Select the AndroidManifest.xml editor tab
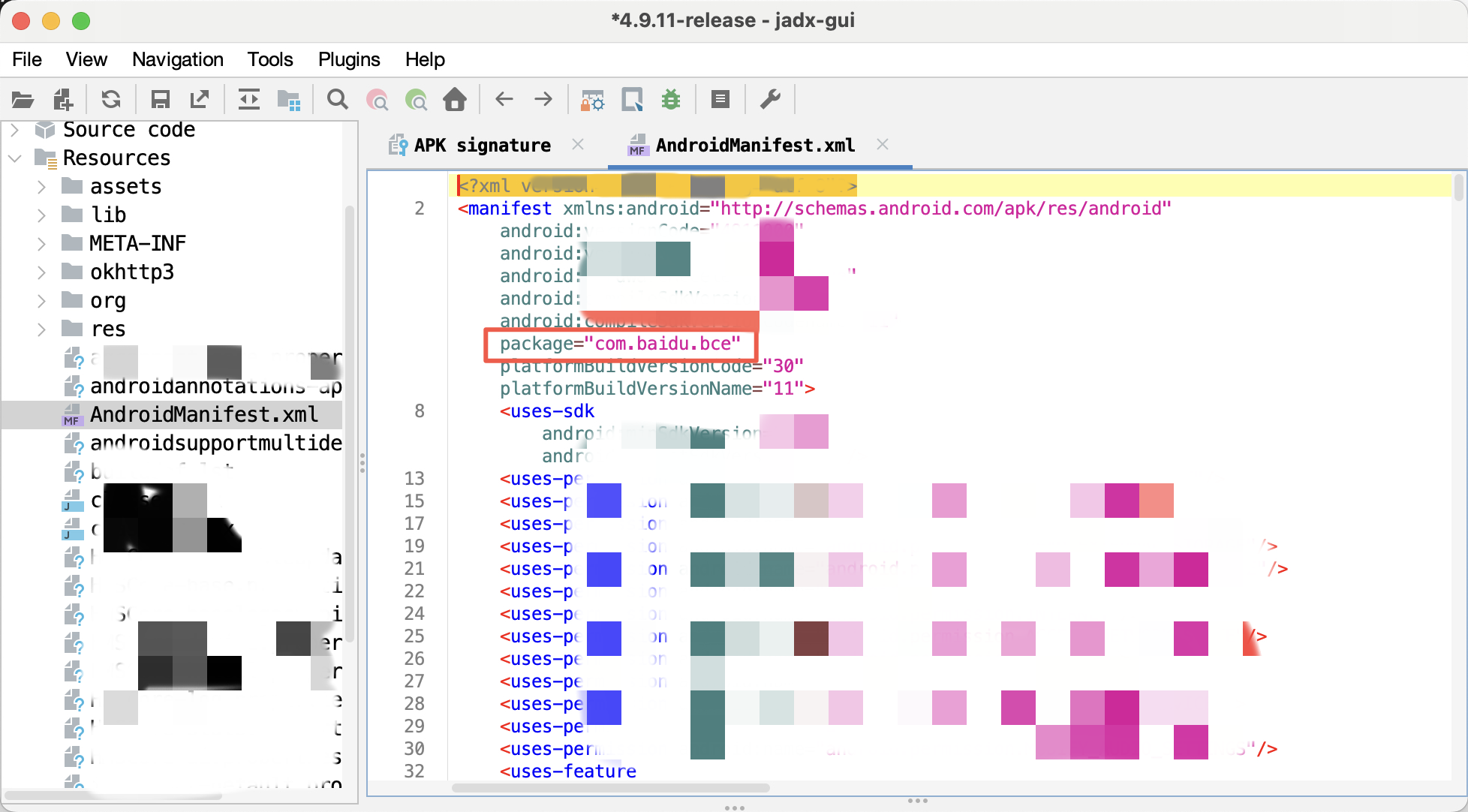 coord(754,145)
